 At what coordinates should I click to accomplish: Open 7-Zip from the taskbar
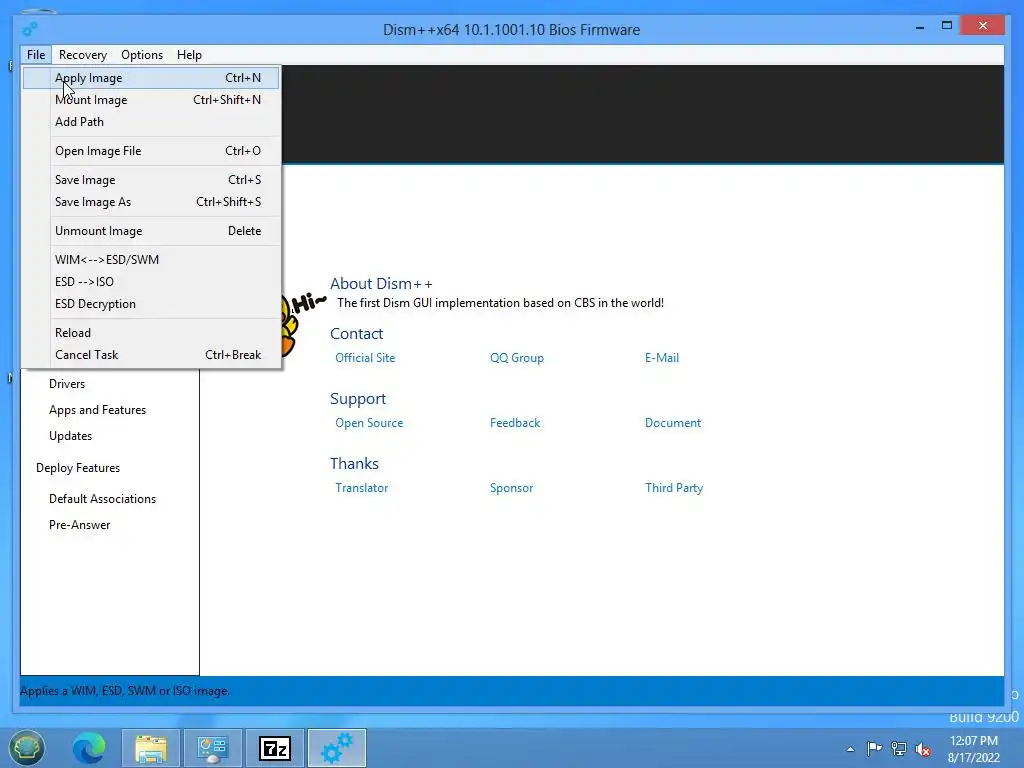point(275,748)
